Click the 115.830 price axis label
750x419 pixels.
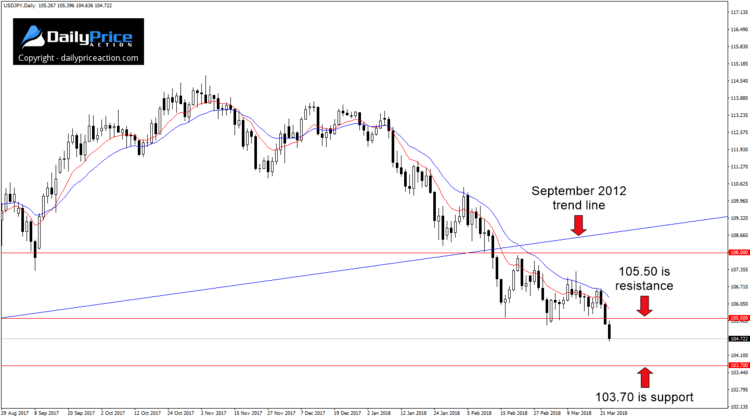(x=739, y=46)
